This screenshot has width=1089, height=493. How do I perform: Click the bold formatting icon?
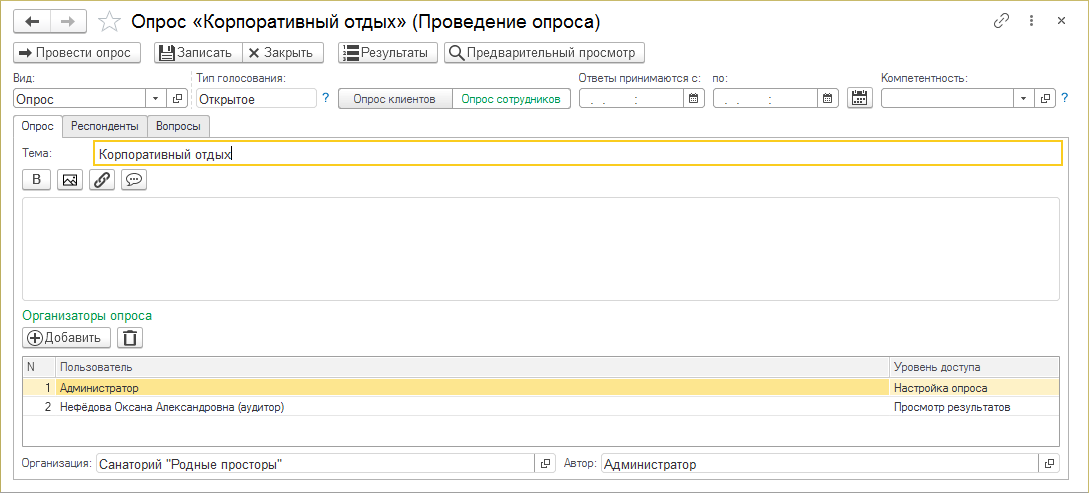[x=36, y=180]
